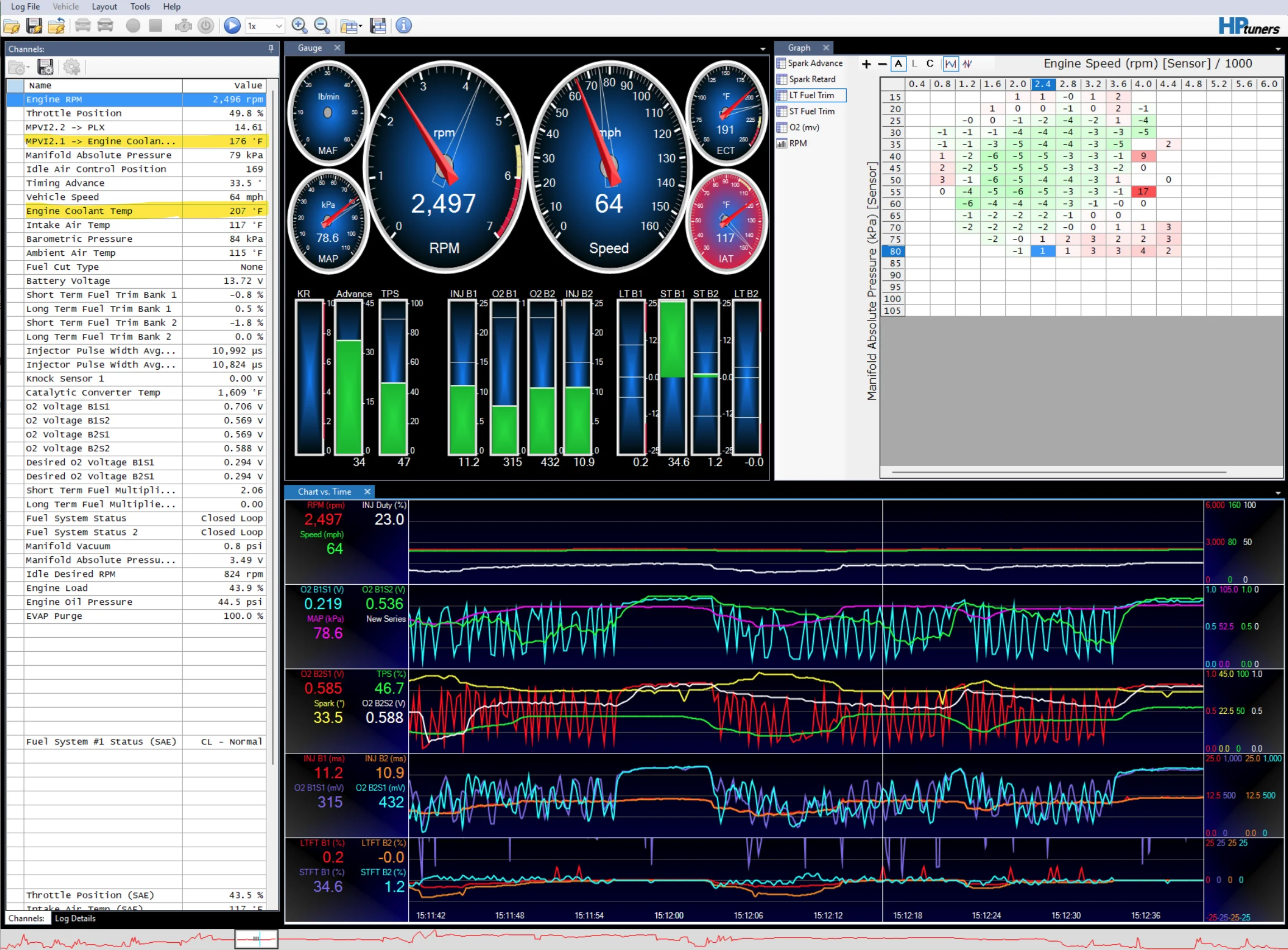Open the blue information icon

(x=404, y=26)
